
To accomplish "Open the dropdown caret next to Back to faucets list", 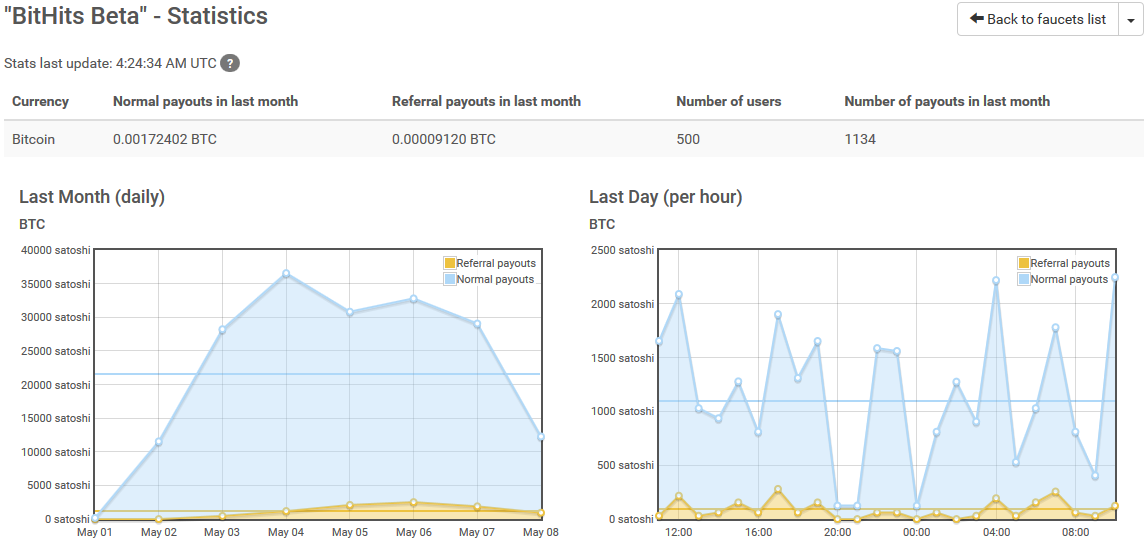I will click(1131, 19).
